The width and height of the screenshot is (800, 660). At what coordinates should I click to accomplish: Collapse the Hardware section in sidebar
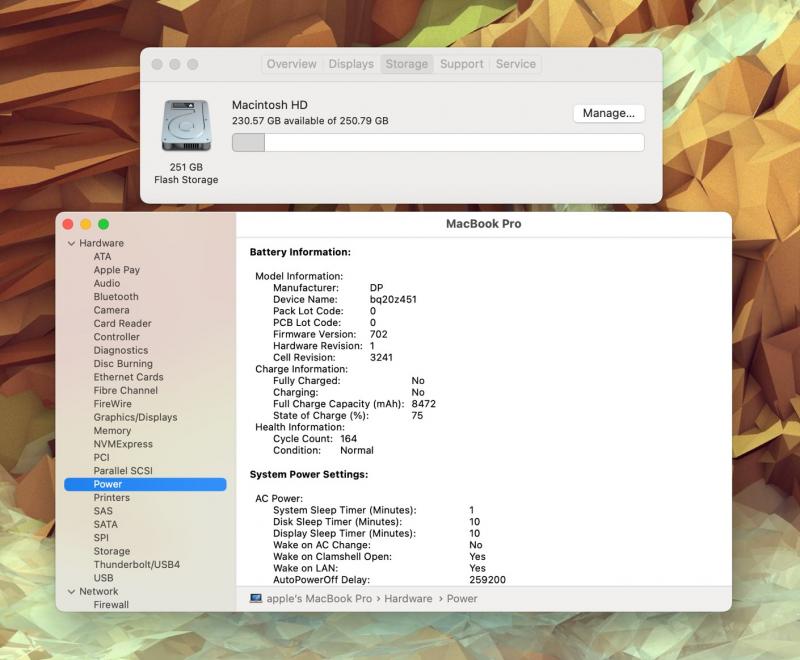(x=71, y=244)
